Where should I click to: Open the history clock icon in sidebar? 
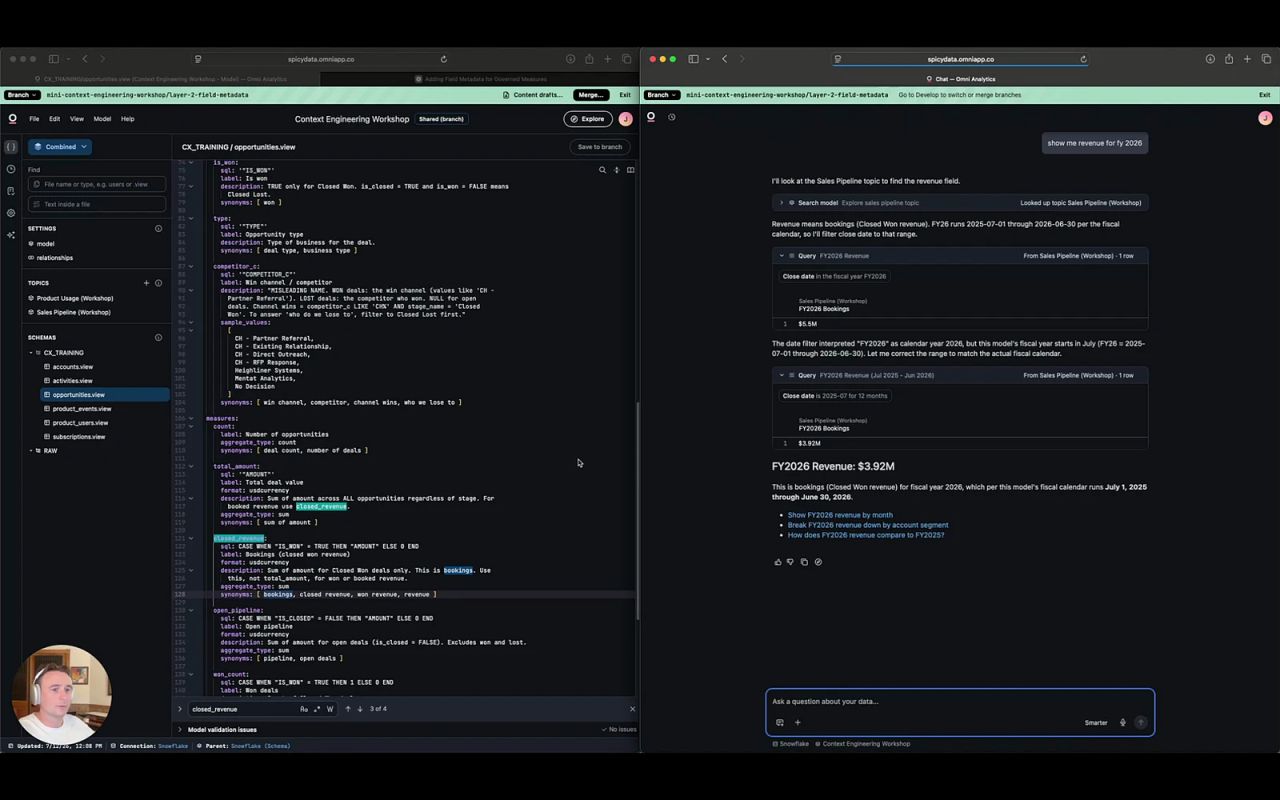11,169
